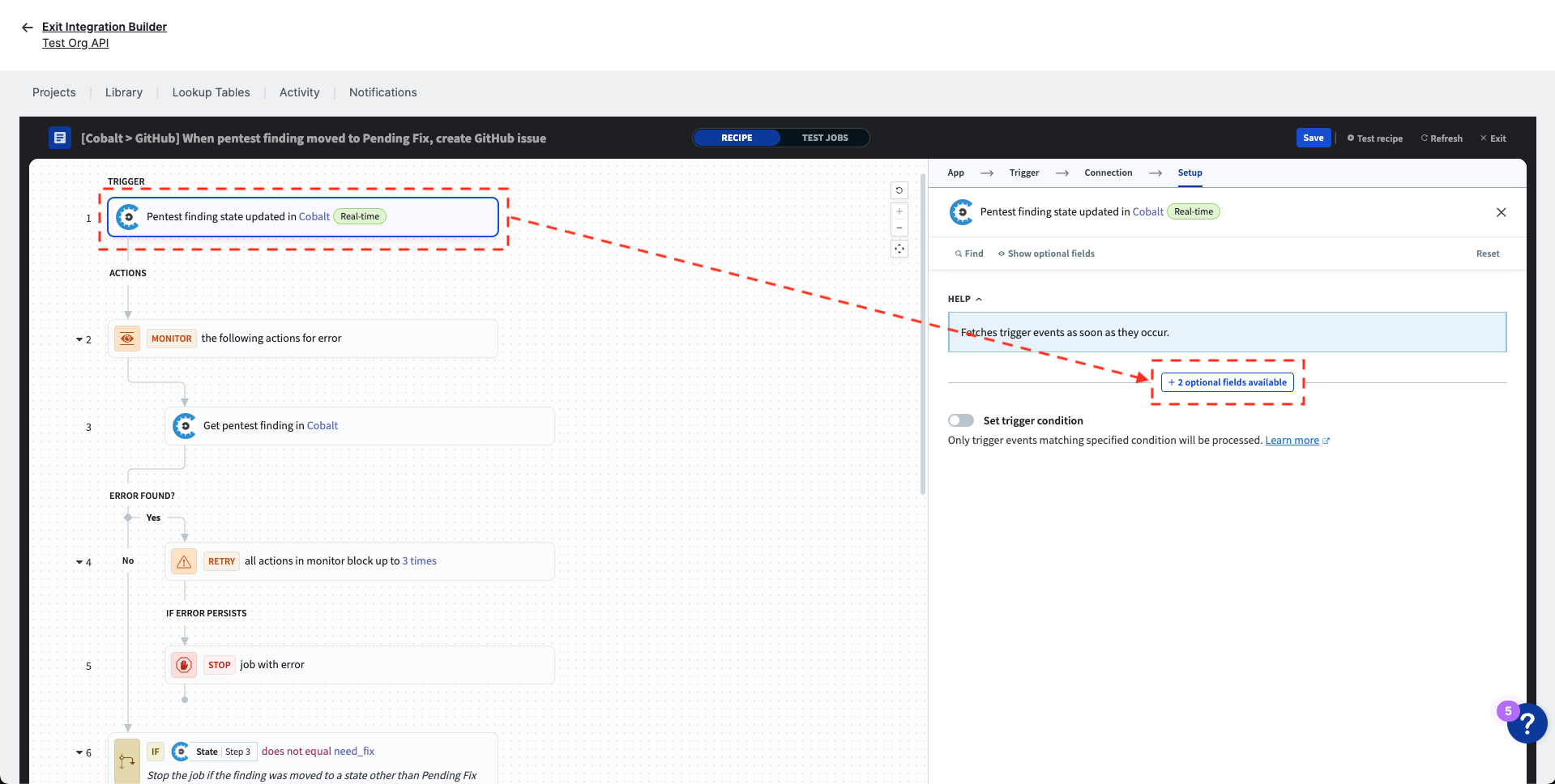Screen dimensions: 1555x784
Task: Select the MONITOR following actions step
Action: 303,339
